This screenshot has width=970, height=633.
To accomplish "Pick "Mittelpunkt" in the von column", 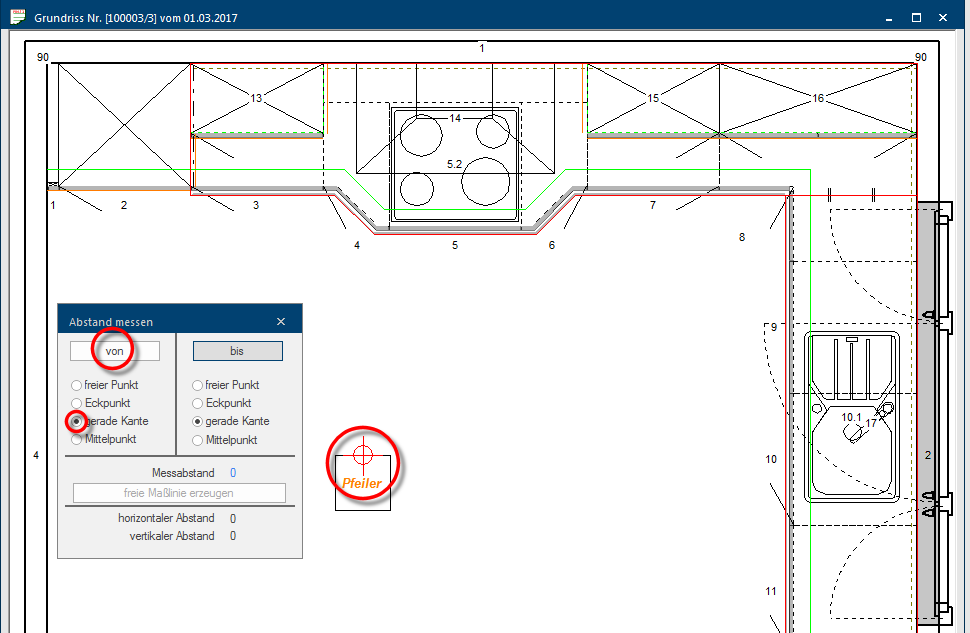I will pyautogui.click(x=76, y=439).
